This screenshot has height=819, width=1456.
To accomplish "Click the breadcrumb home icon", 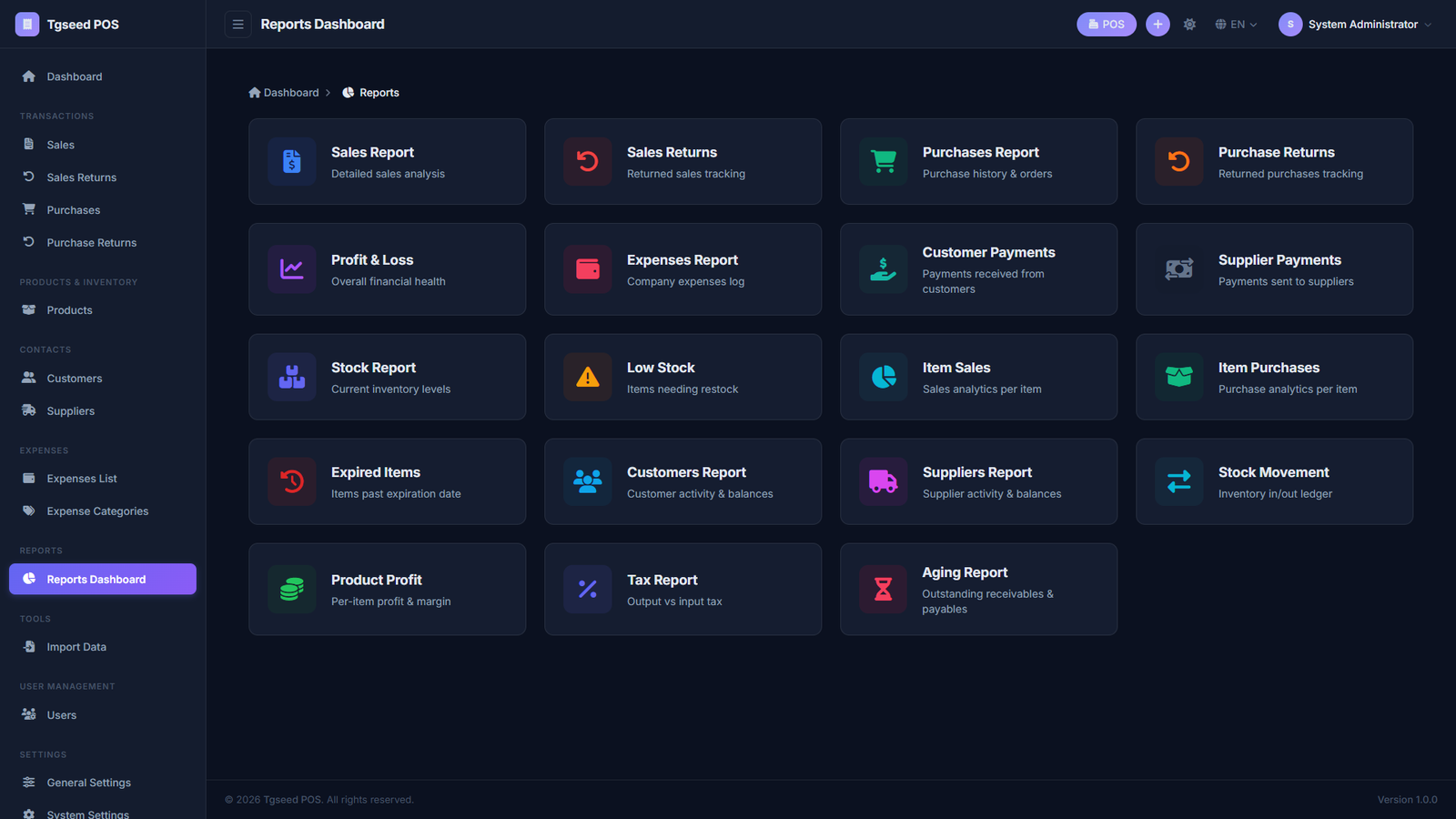I will pos(255,93).
